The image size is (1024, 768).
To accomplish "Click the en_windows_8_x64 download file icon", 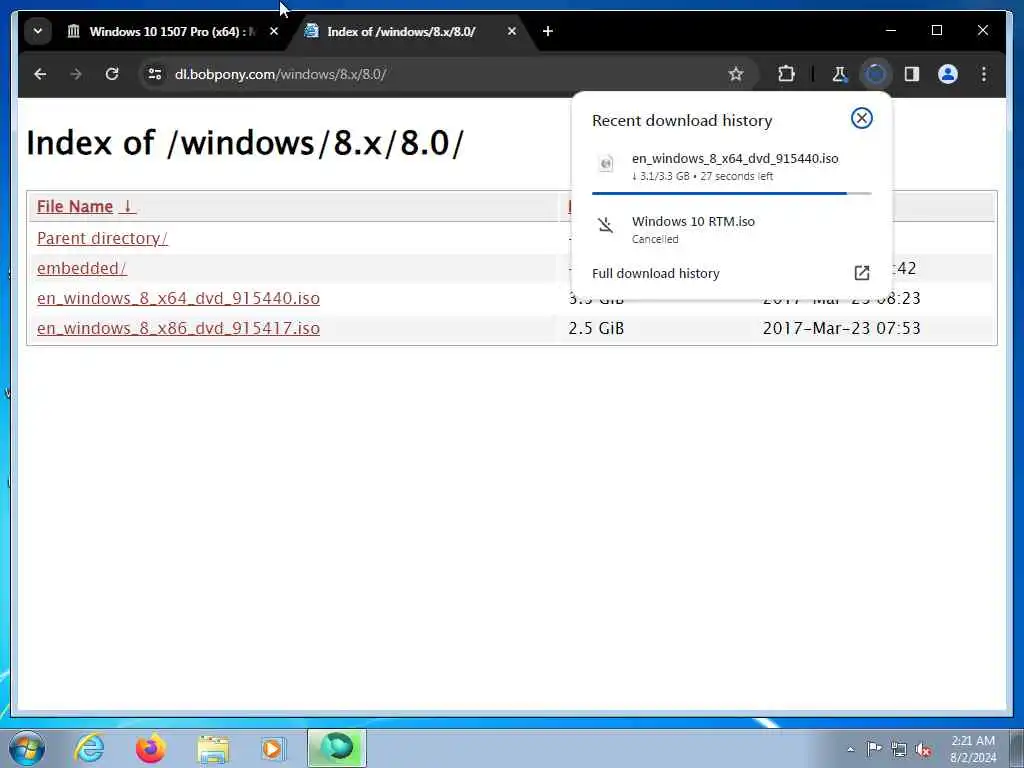I will point(606,163).
